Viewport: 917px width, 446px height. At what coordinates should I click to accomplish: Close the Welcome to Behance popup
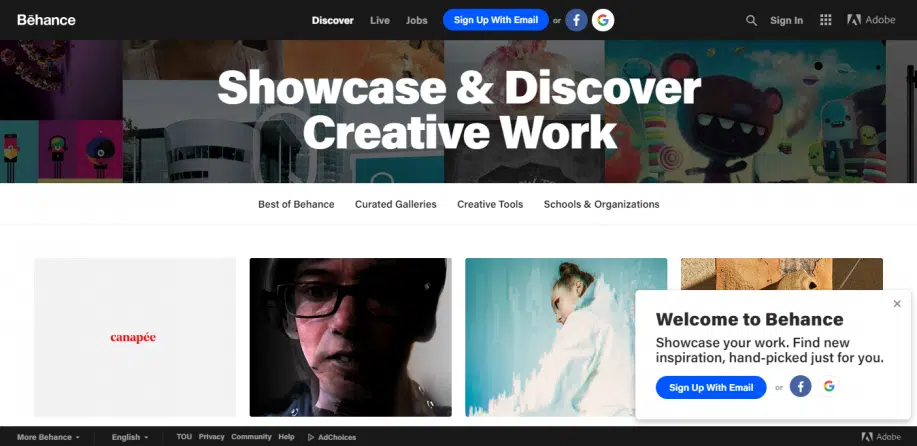click(x=897, y=304)
